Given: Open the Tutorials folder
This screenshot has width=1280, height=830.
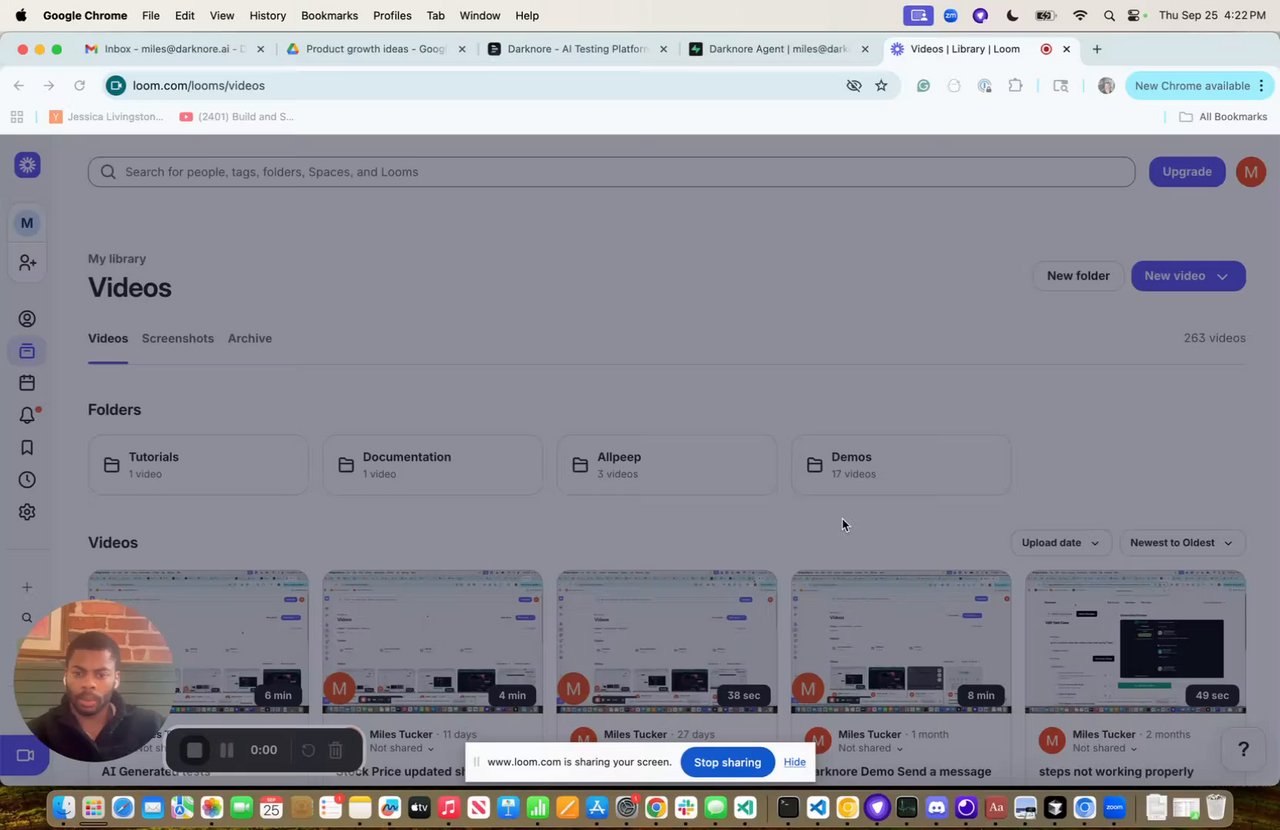Looking at the screenshot, I should pos(198,465).
